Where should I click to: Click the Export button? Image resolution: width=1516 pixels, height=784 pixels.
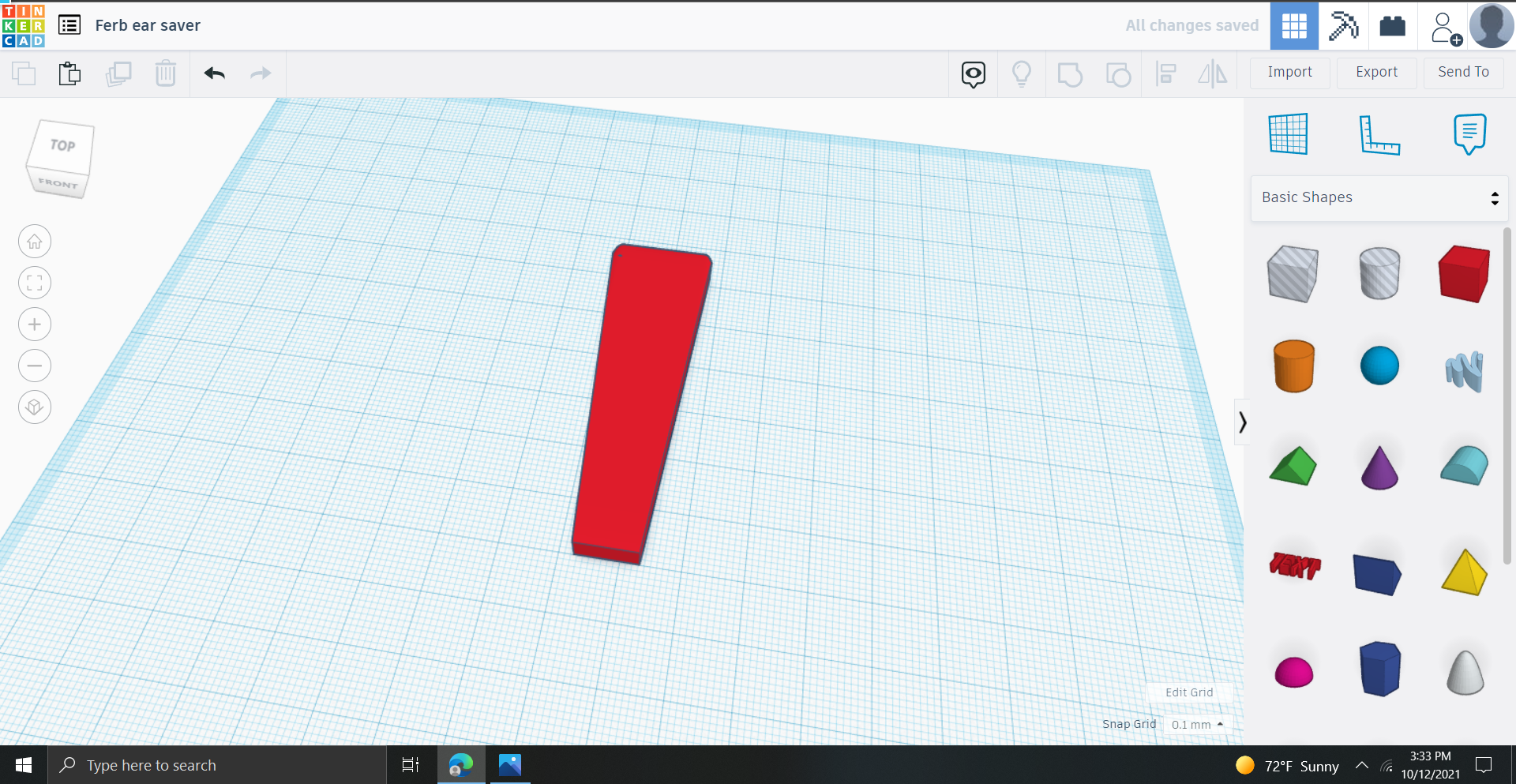pyautogui.click(x=1375, y=73)
